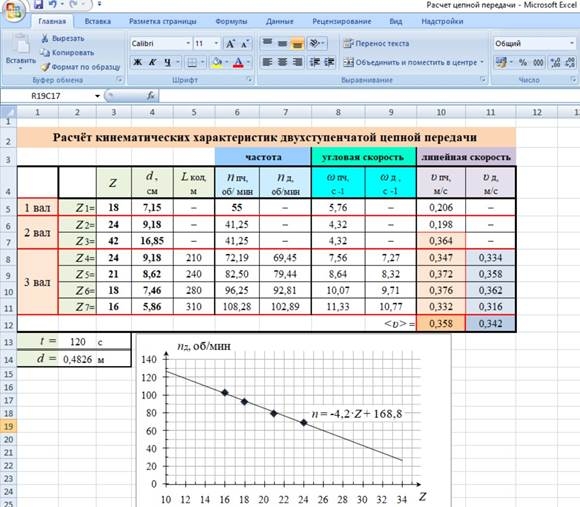Toggle bold (Ж) formatting
This screenshot has width=580, height=507.
pos(137,62)
